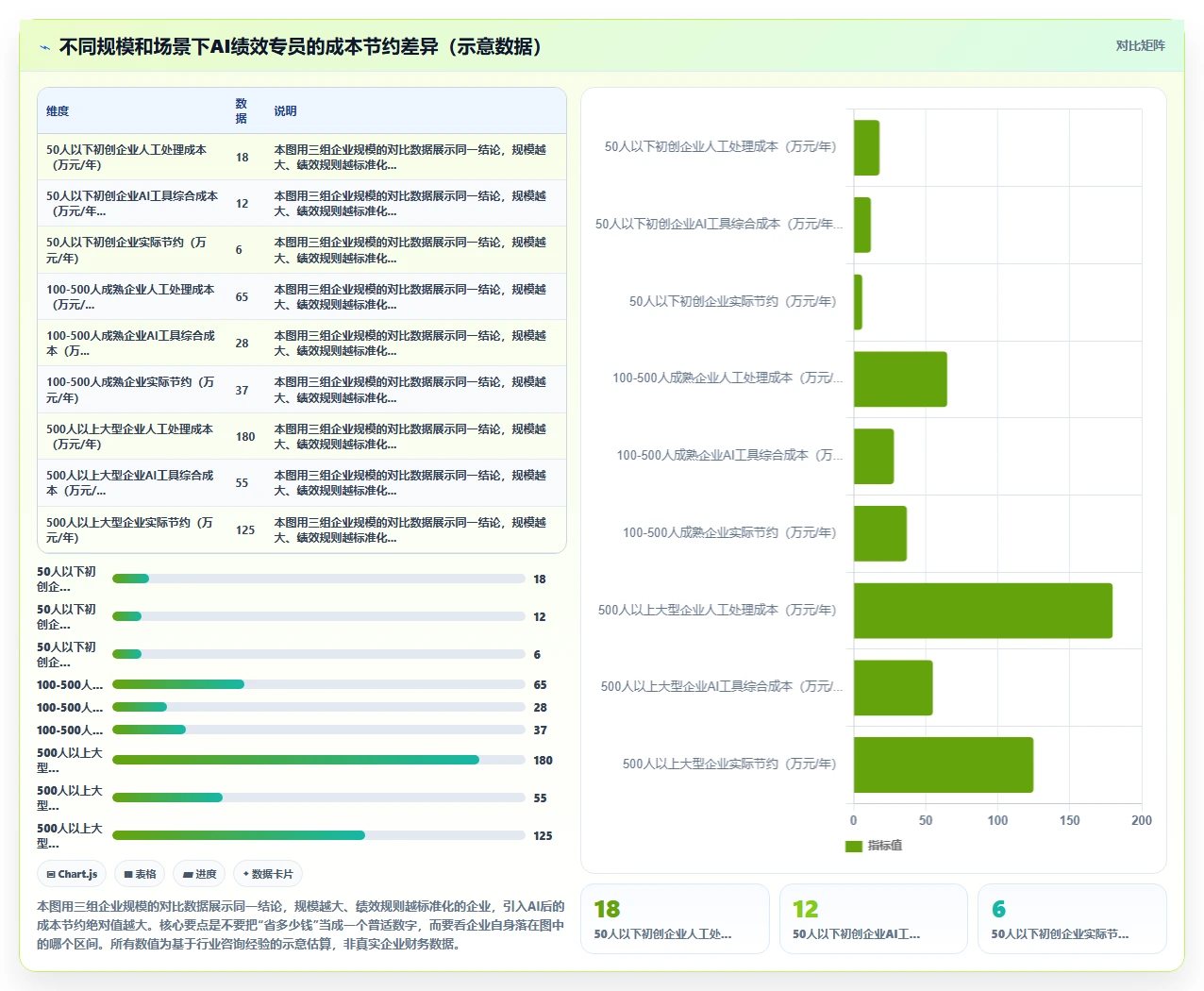Click the chart bar for 500人以上大型企业人工处理成本
The image size is (1204, 991).
(983, 611)
